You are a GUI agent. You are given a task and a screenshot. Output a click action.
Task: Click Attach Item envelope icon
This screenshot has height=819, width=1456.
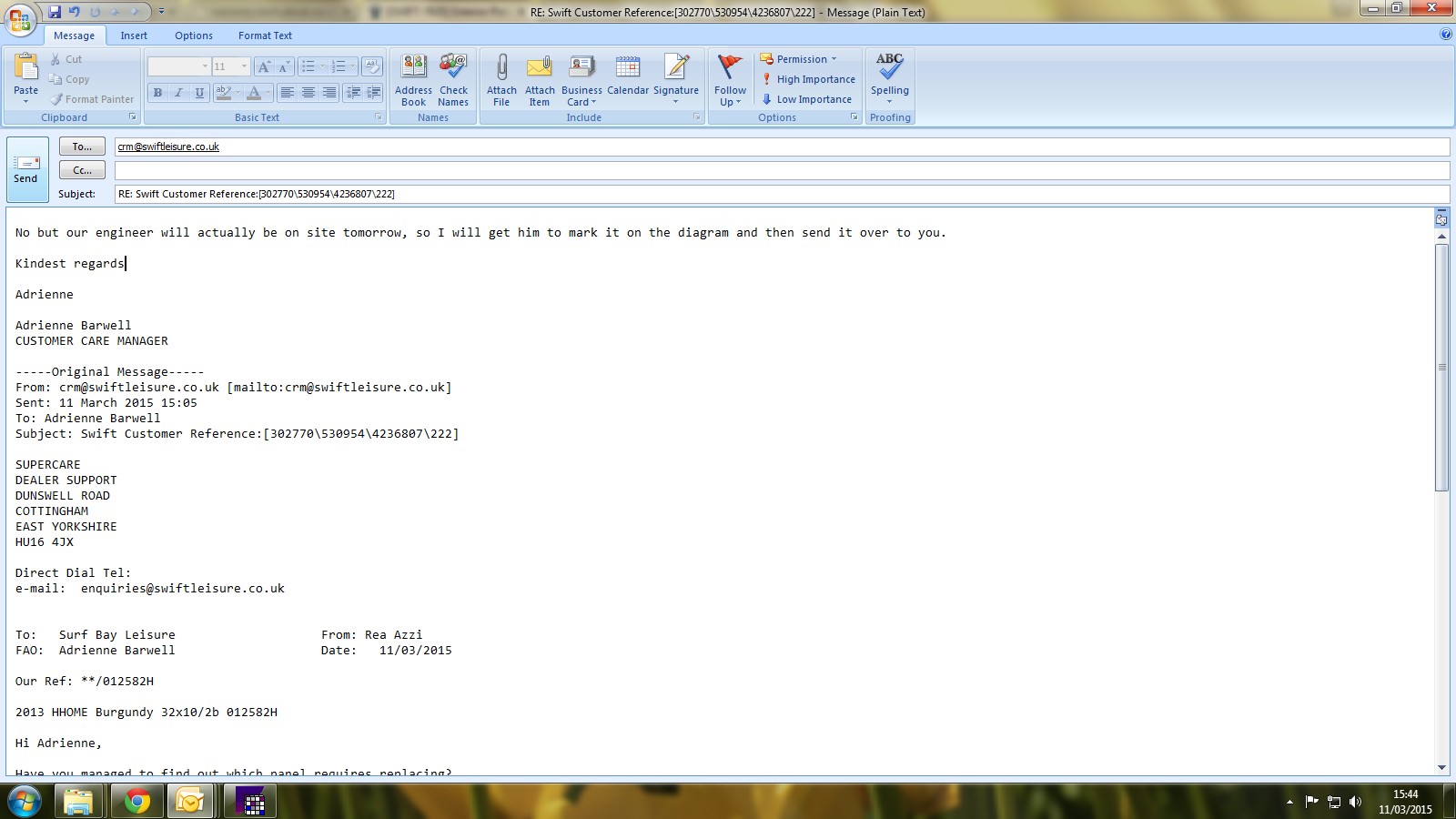click(540, 80)
